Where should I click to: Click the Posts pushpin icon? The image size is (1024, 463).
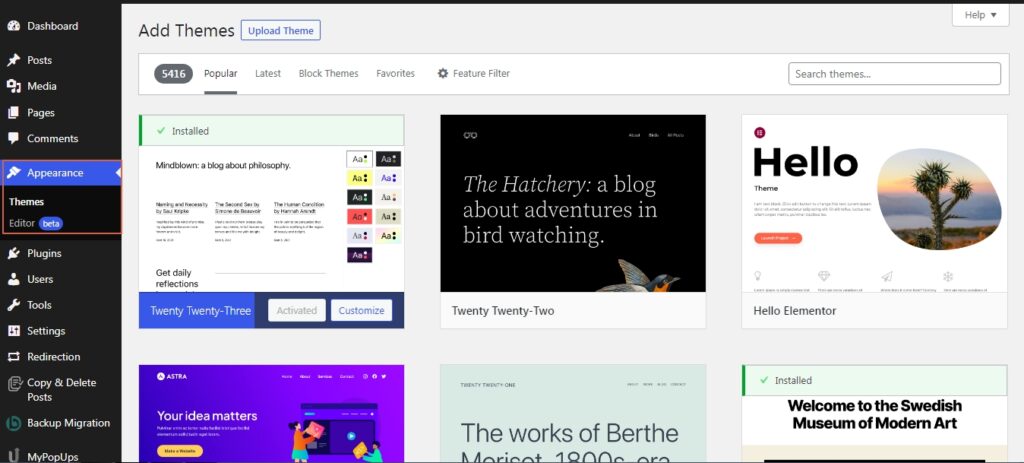click(x=14, y=60)
